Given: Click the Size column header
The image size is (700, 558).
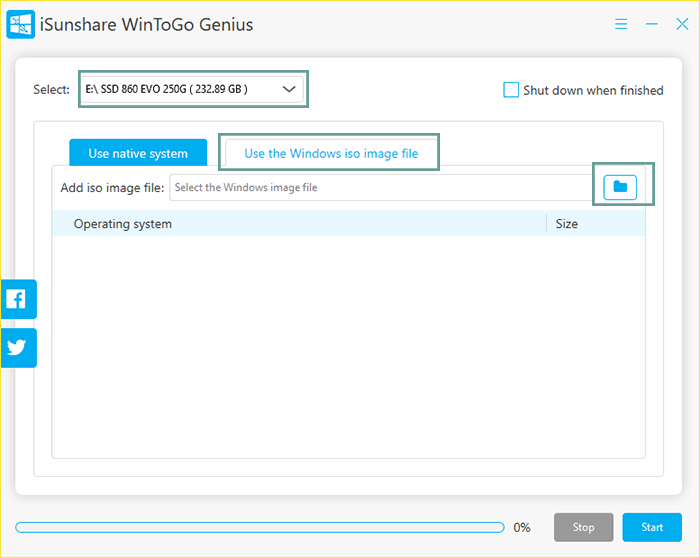Looking at the screenshot, I should point(596,224).
